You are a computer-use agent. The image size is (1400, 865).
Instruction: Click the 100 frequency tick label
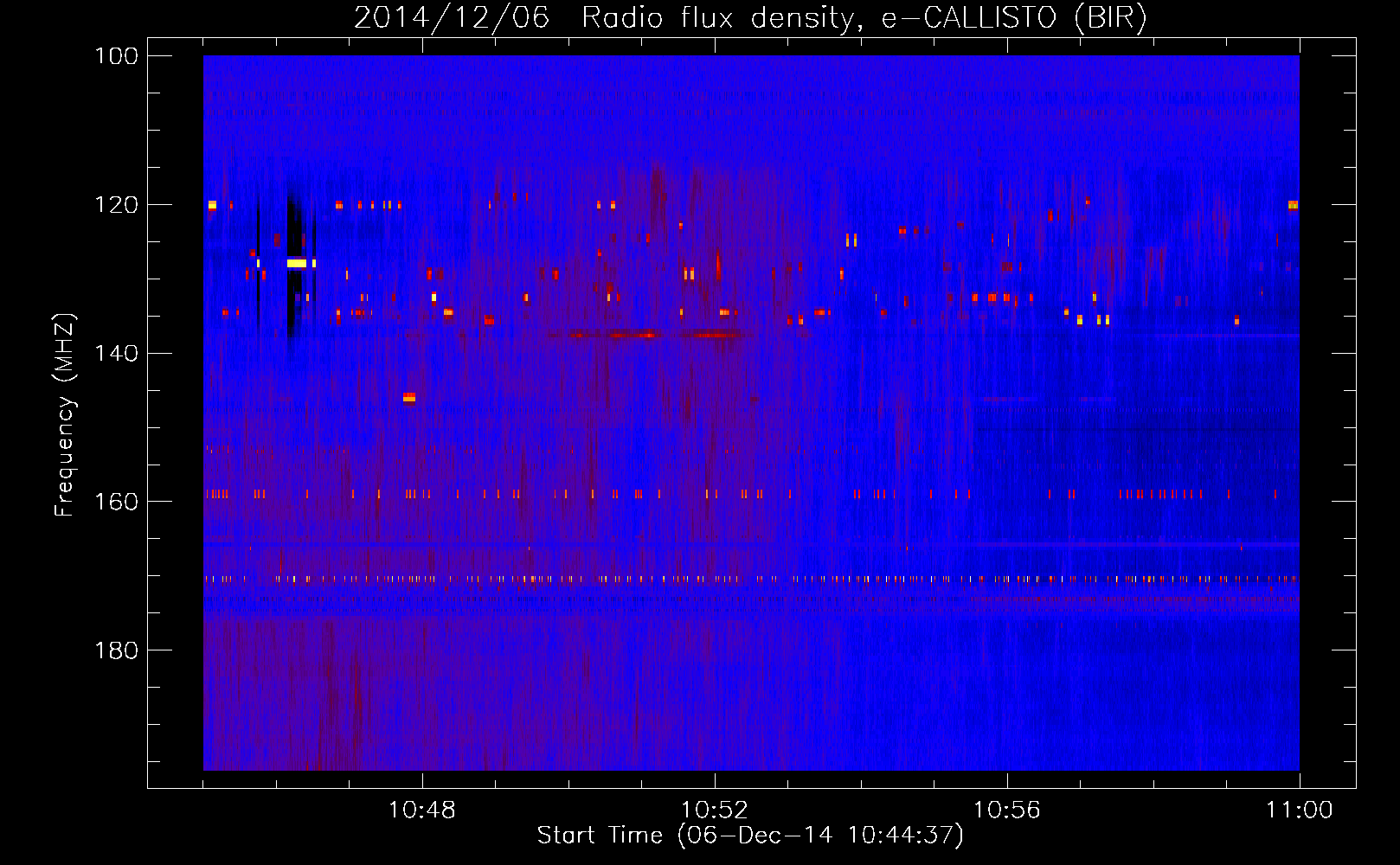pos(117,56)
